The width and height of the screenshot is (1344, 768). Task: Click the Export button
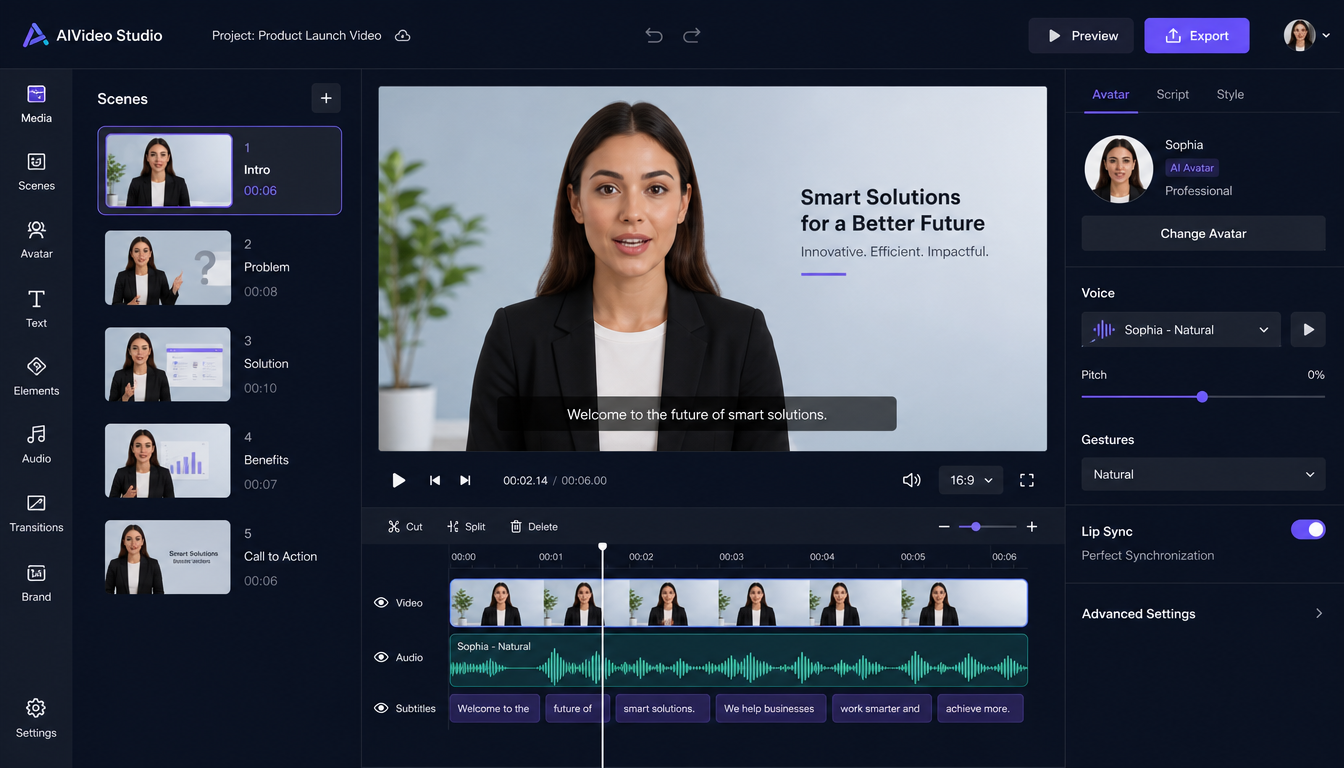coord(1197,36)
